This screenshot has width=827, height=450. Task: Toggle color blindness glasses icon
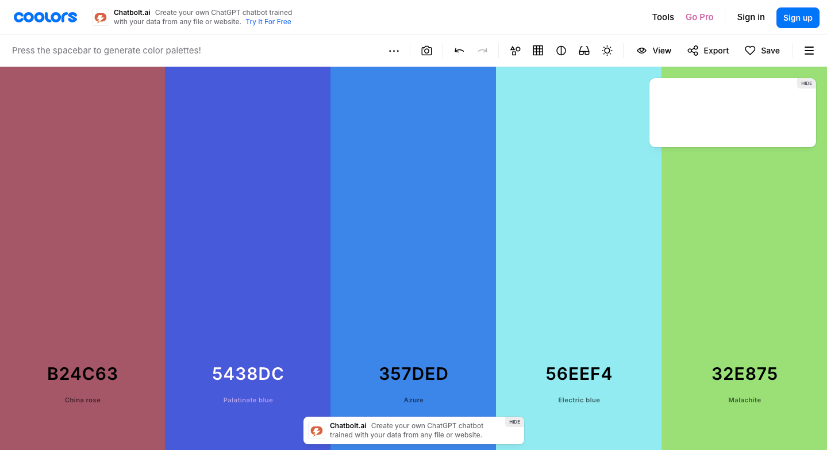584,50
